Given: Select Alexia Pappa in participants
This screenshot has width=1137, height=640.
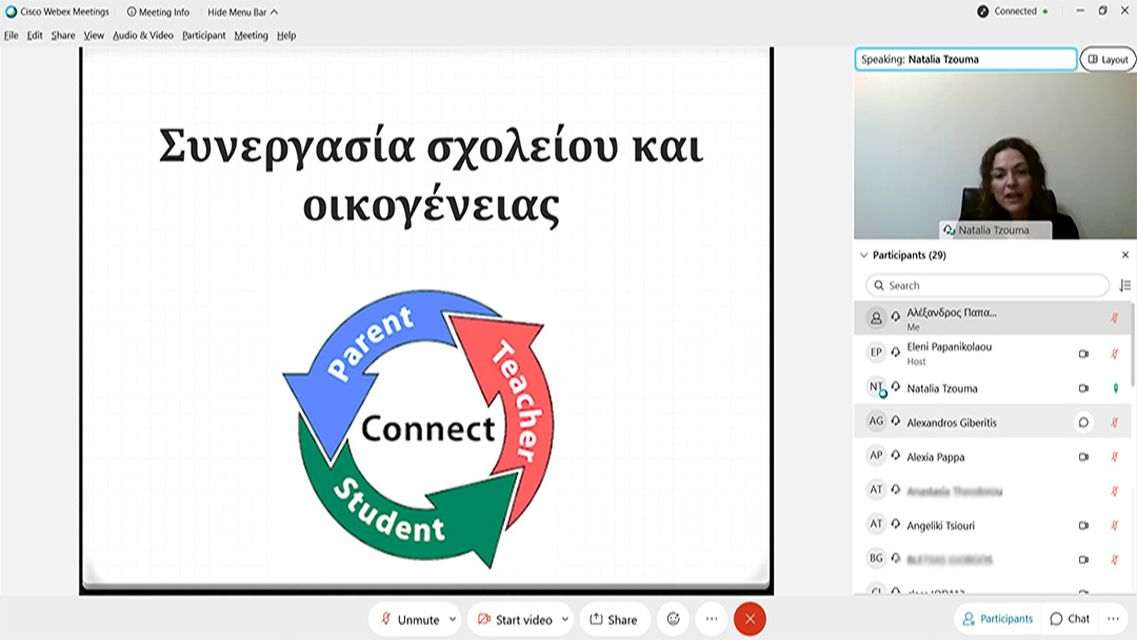Looking at the screenshot, I should (992, 457).
